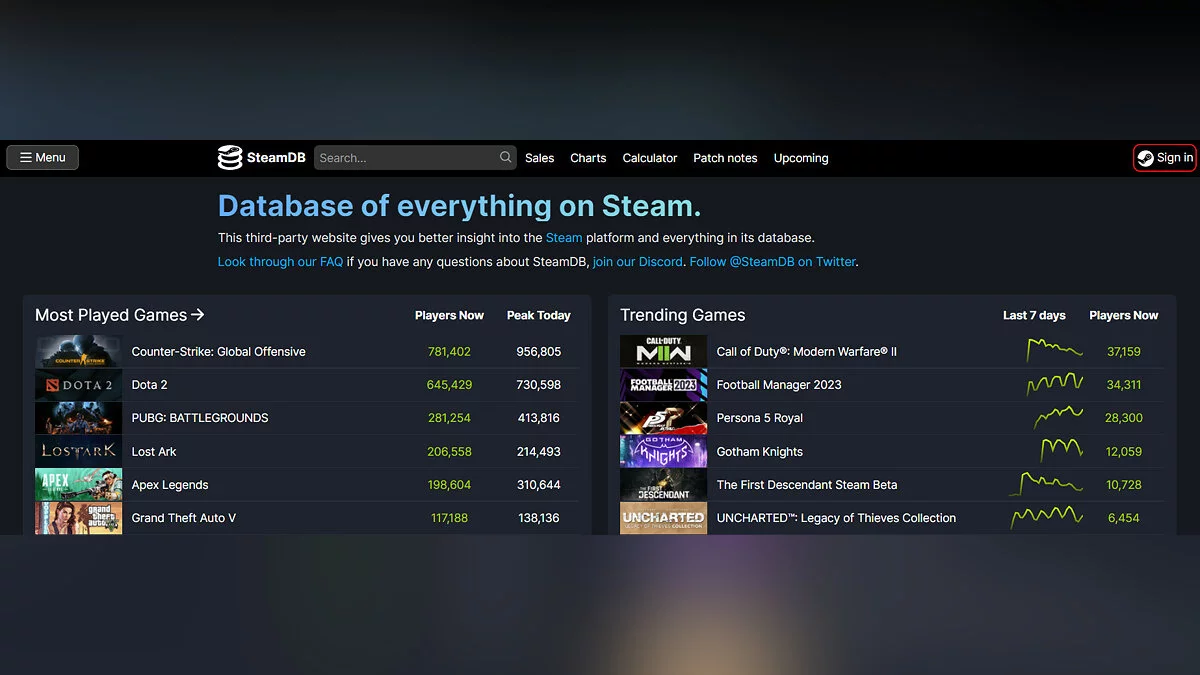Open the Counter-Strike game thumbnail
Viewport: 1200px width, 675px height.
tap(79, 352)
